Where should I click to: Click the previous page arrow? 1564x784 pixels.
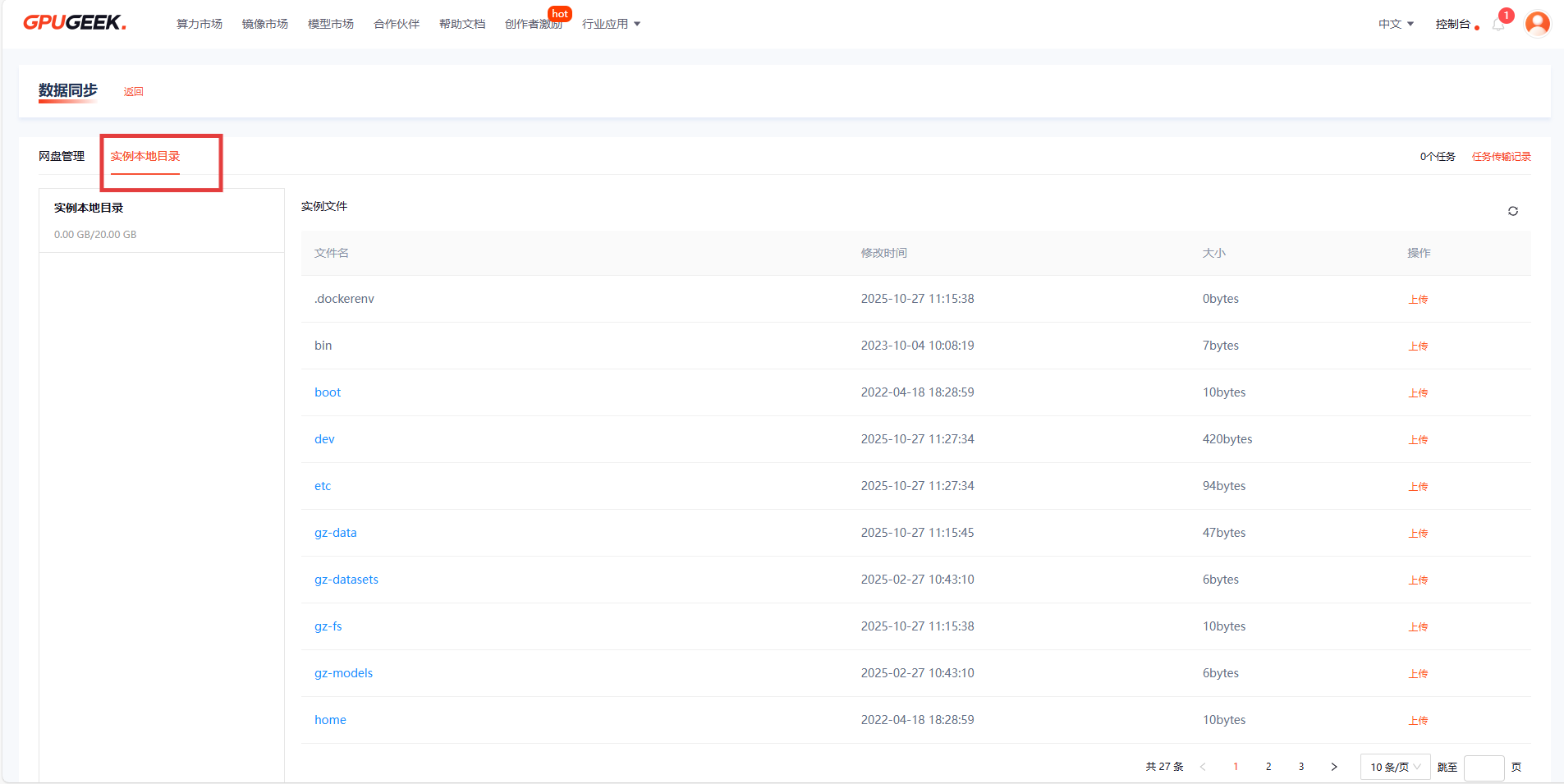[x=1203, y=767]
